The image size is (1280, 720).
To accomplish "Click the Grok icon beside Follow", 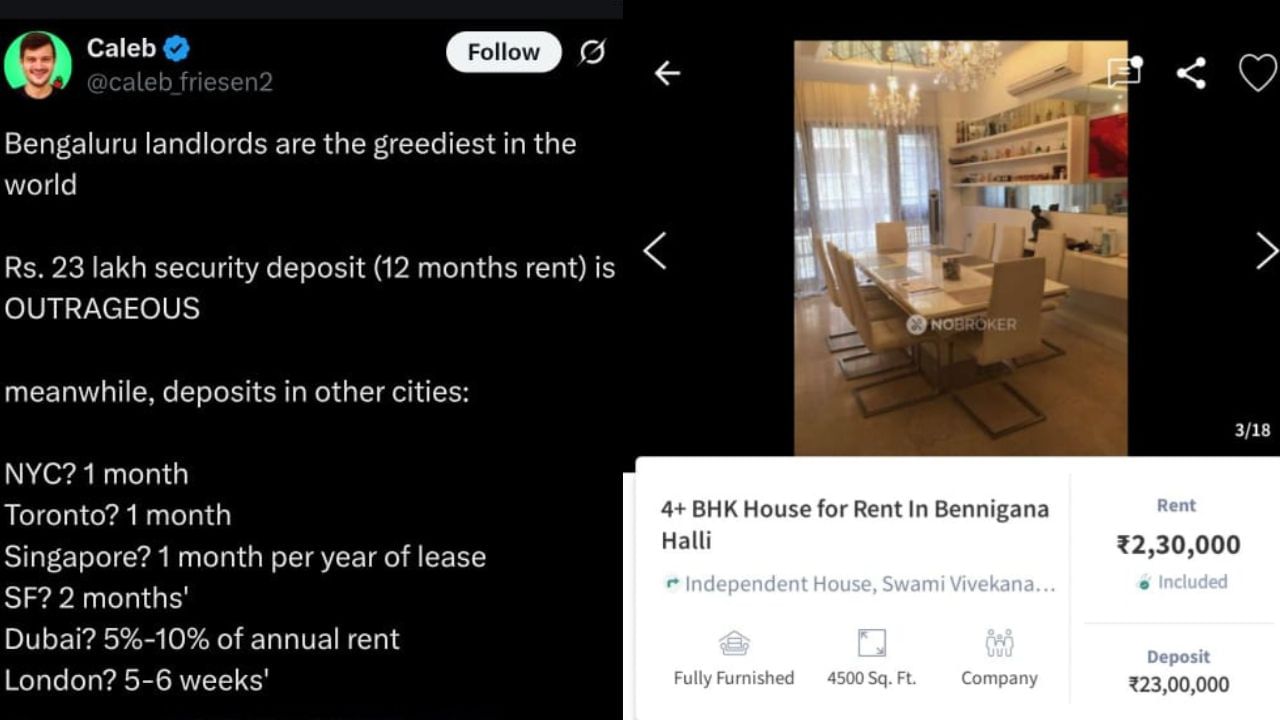I will (x=592, y=52).
